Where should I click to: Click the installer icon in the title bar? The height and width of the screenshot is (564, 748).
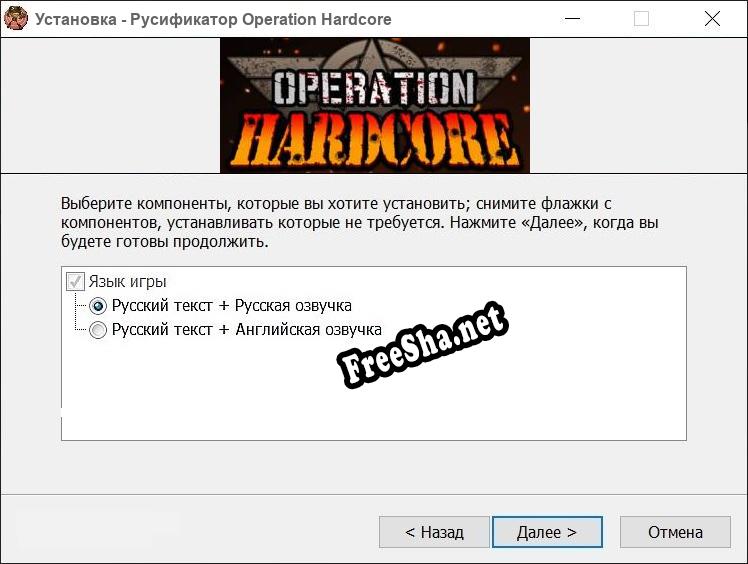(x=16, y=19)
